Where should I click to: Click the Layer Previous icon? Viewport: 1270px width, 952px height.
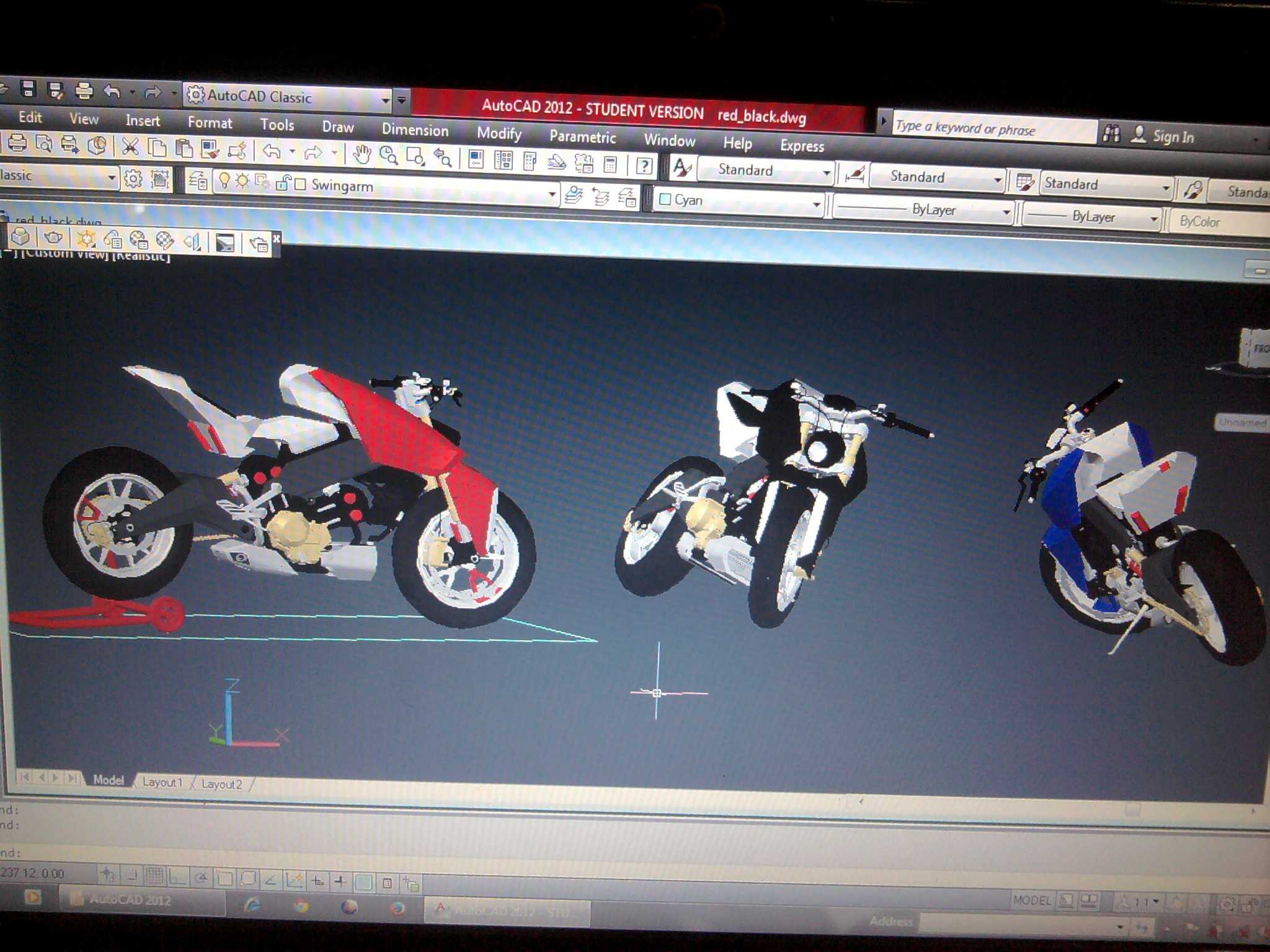(x=601, y=197)
